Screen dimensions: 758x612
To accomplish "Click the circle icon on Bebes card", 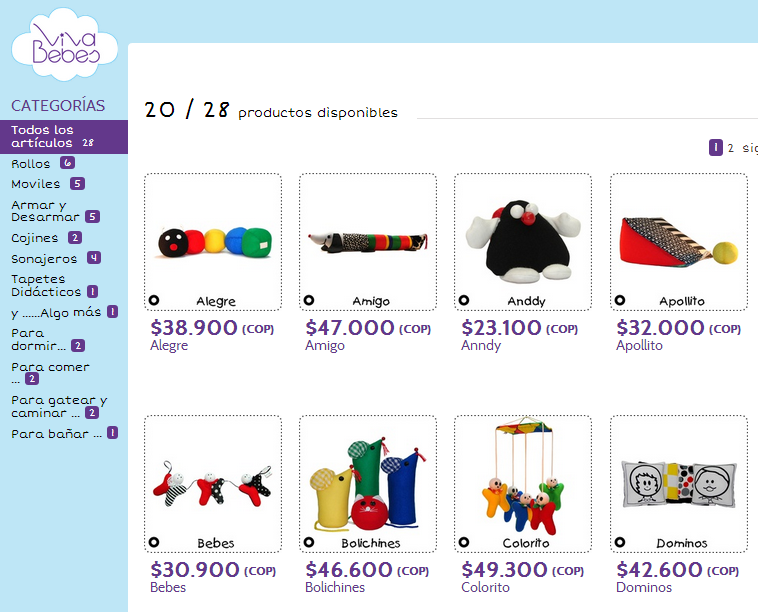I will 154,542.
